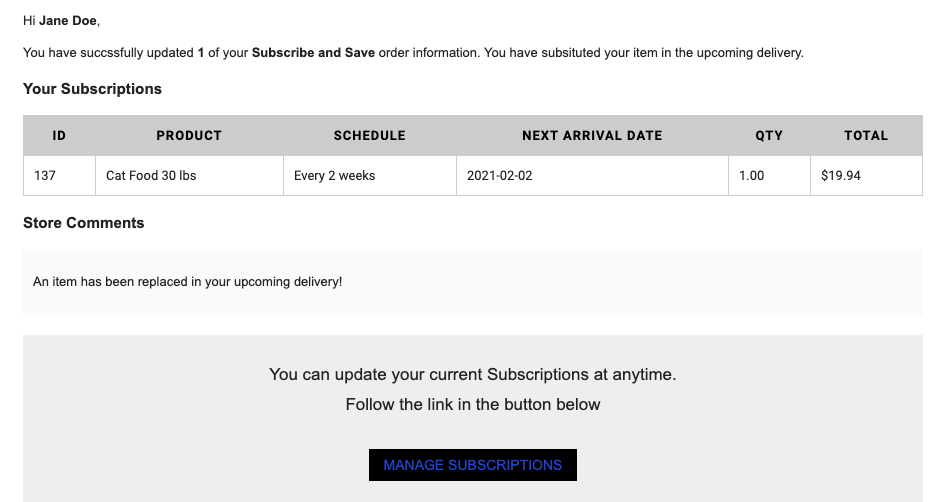Select subscription ID 137 cell
The width and height of the screenshot is (947, 502).
click(x=59, y=176)
